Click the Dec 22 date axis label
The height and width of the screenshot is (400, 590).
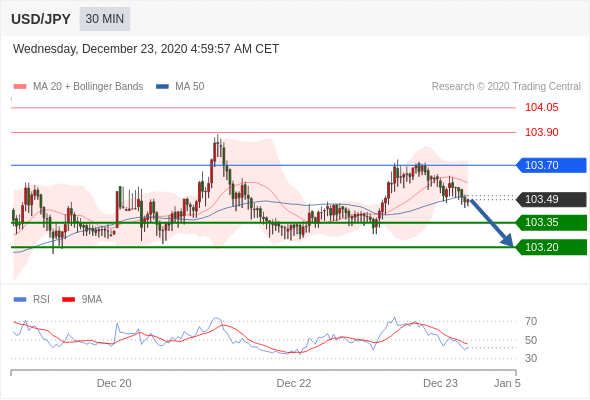(294, 383)
